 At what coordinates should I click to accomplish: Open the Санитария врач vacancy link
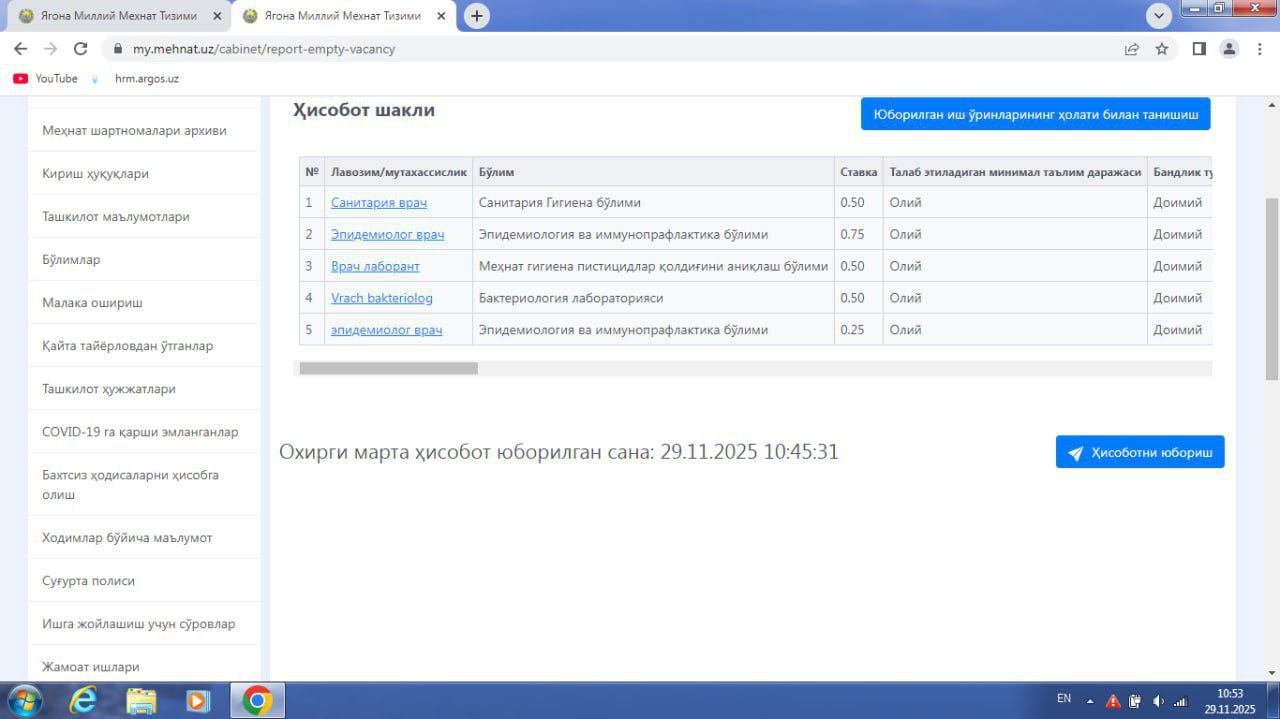tap(379, 203)
